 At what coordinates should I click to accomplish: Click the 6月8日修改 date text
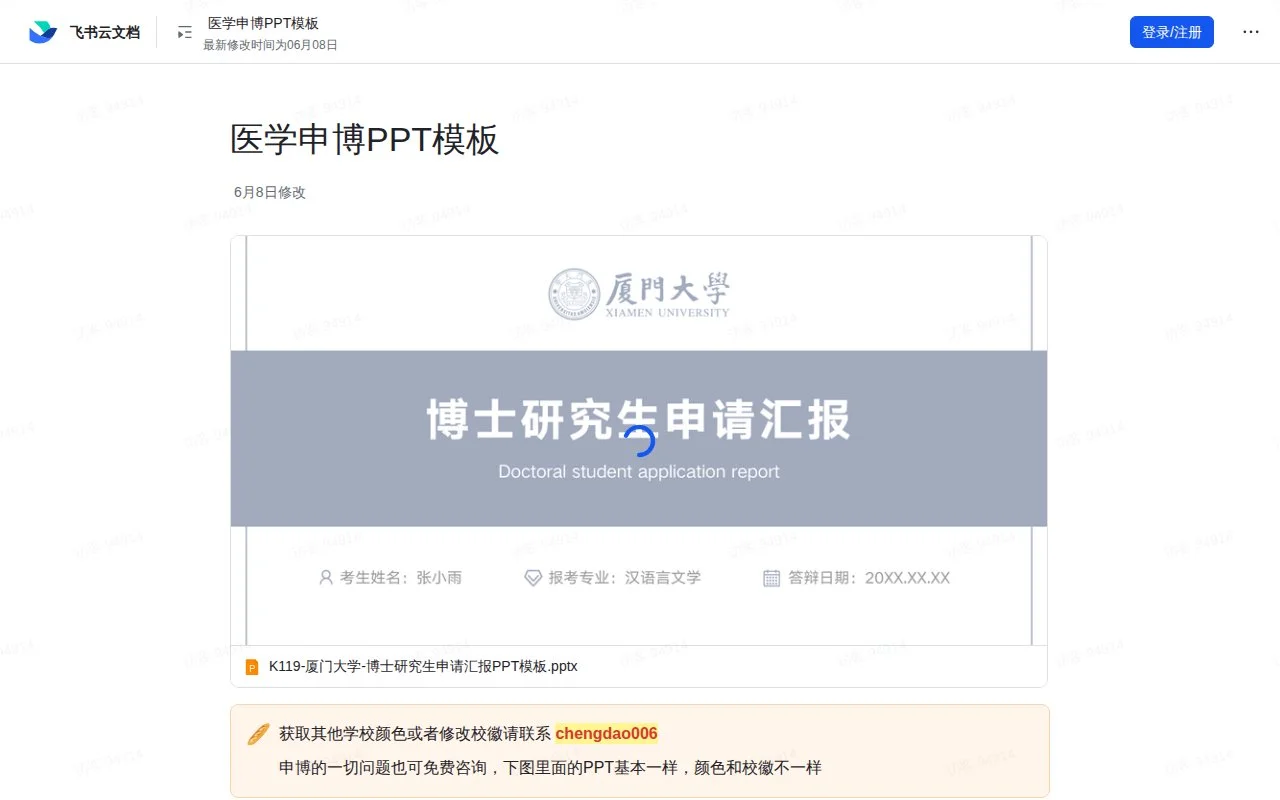(270, 192)
